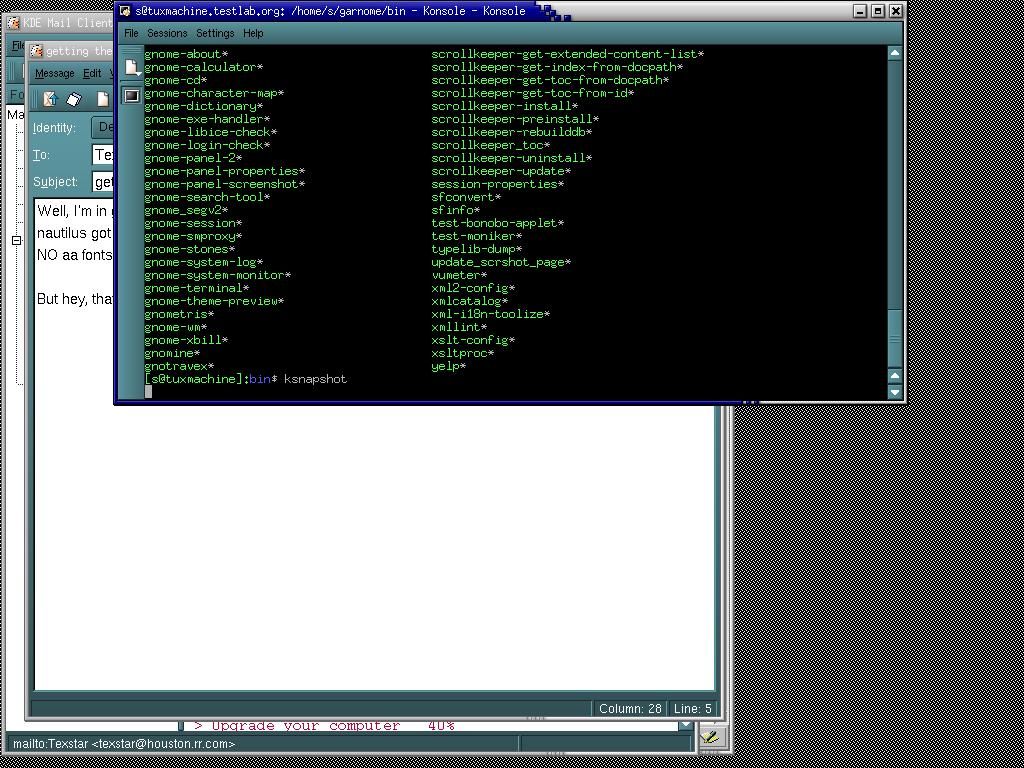The width and height of the screenshot is (1024, 768).
Task: Click the 'Line: 5' status bar entry
Action: pyautogui.click(x=692, y=709)
